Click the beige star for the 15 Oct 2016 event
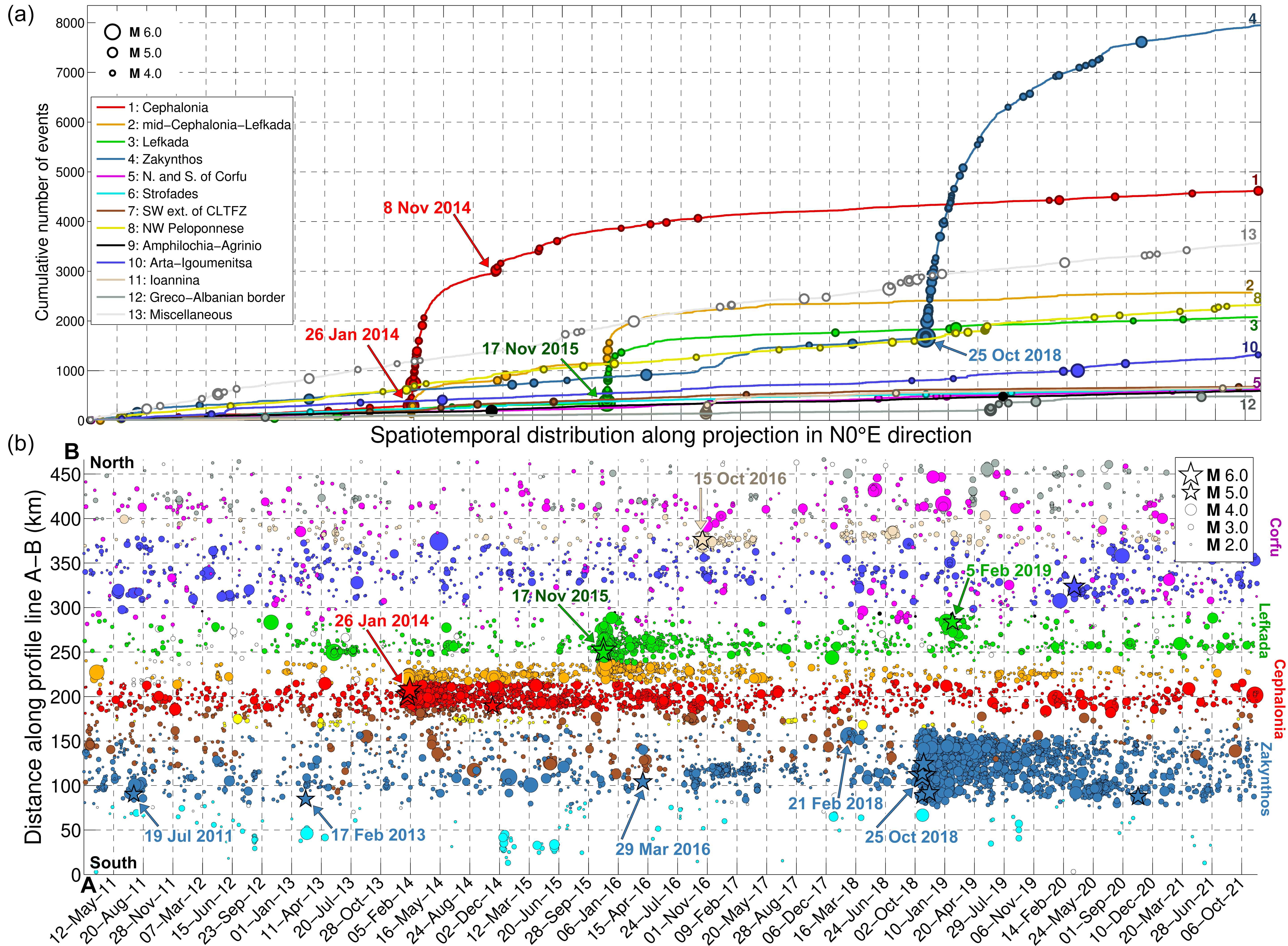This screenshot has height=946, width=1288. coord(703,539)
